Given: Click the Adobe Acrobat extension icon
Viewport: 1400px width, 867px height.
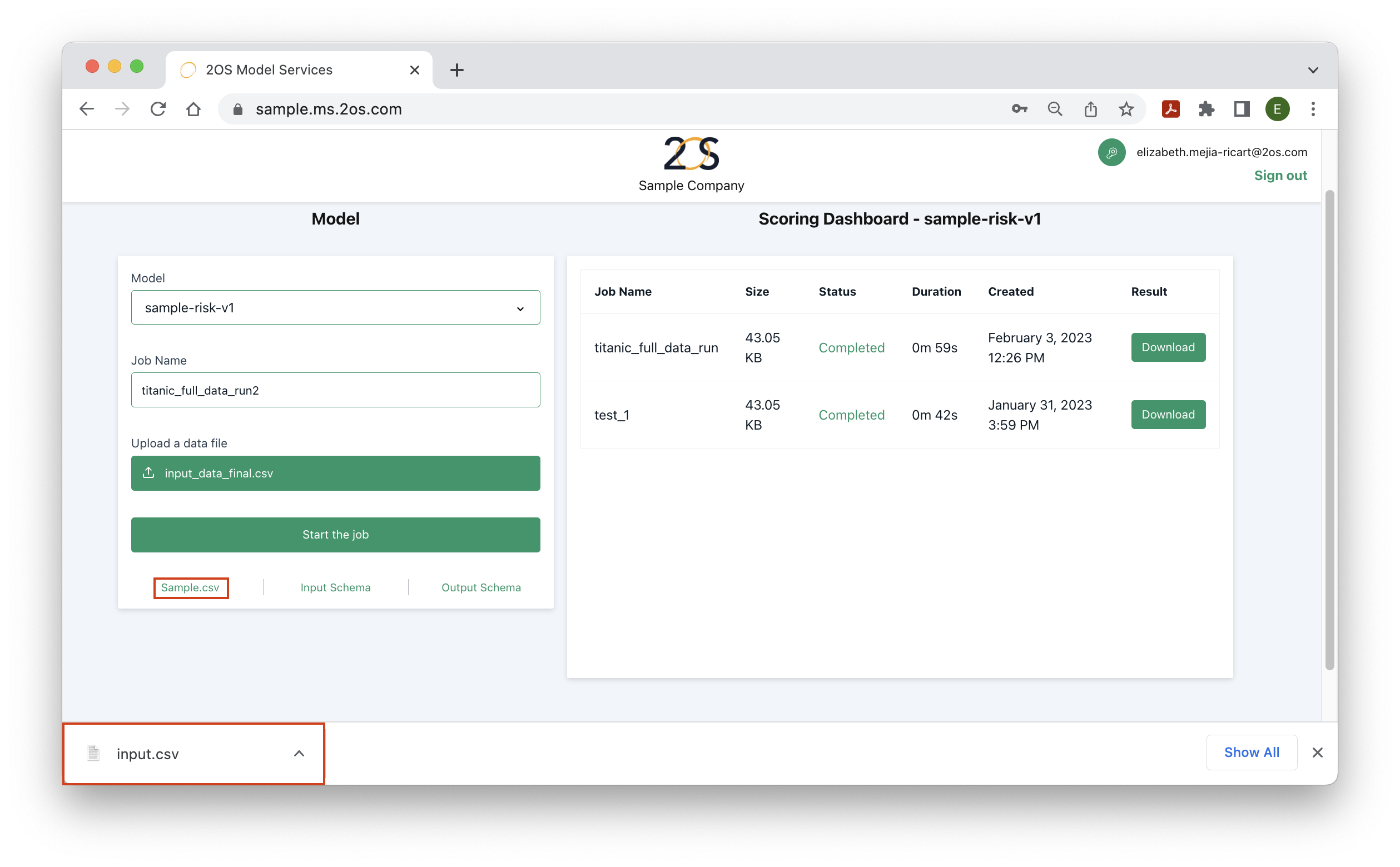Looking at the screenshot, I should (1170, 109).
